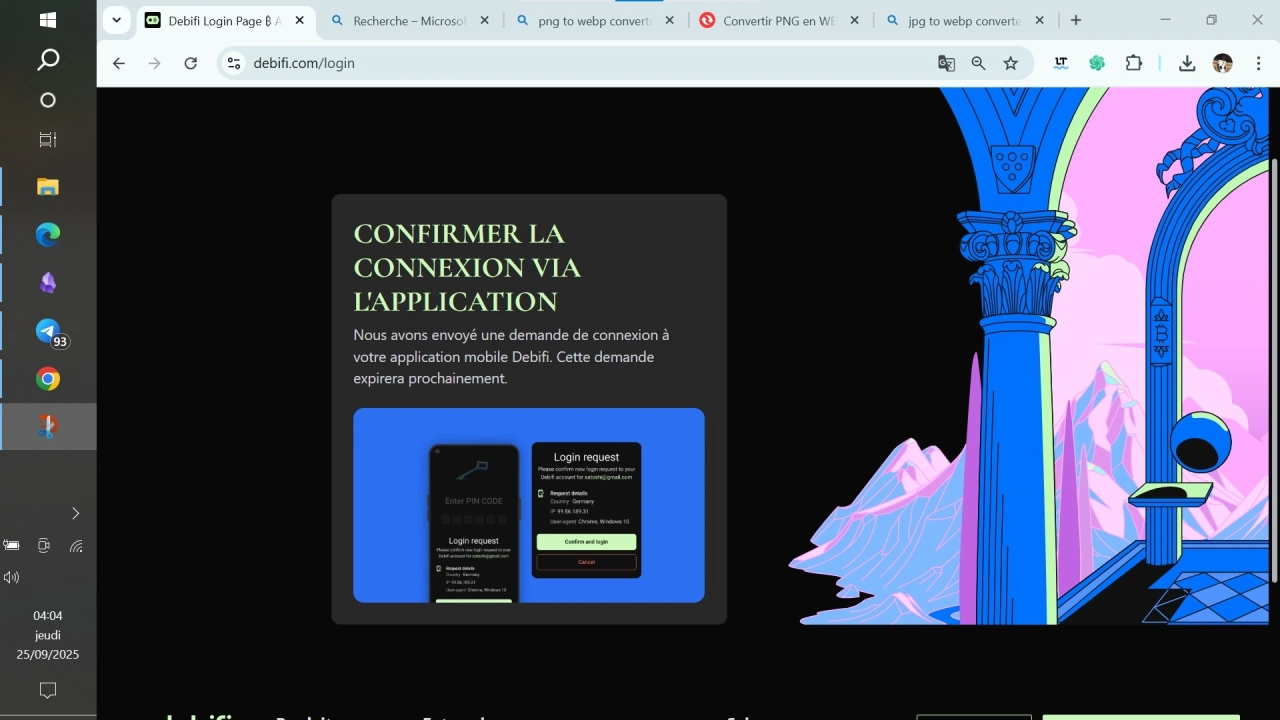
Task: Show hidden system tray icons chevron
Action: pos(75,514)
